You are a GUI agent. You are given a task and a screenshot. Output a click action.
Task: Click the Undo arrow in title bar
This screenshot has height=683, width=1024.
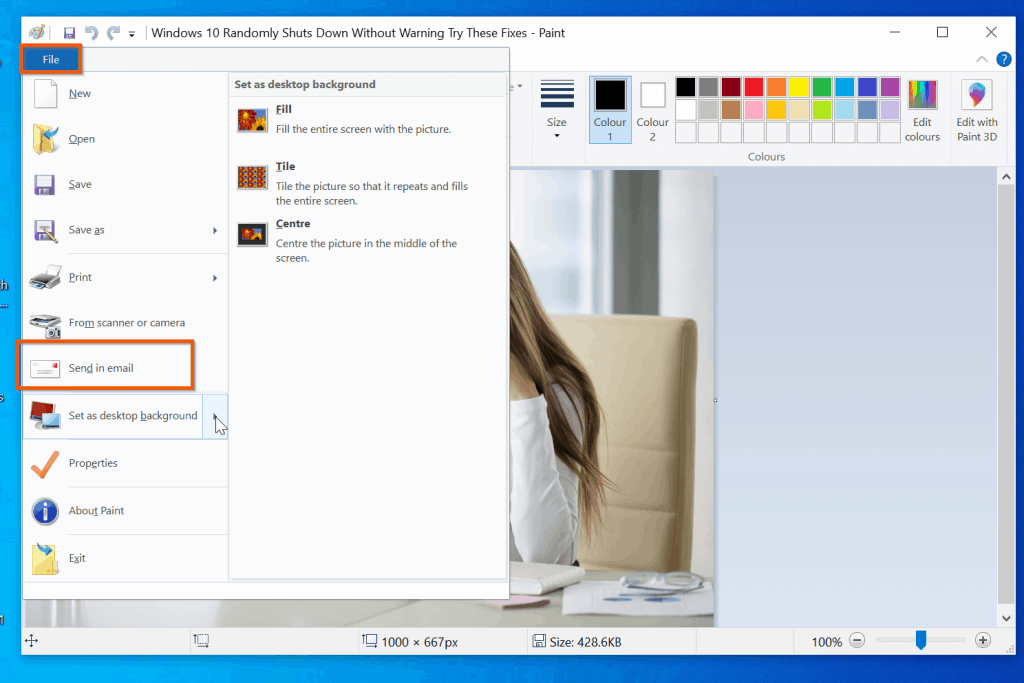tap(91, 33)
